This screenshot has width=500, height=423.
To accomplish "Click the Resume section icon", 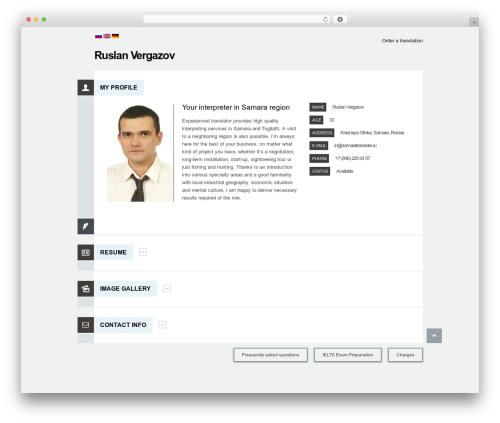I will click(86, 252).
